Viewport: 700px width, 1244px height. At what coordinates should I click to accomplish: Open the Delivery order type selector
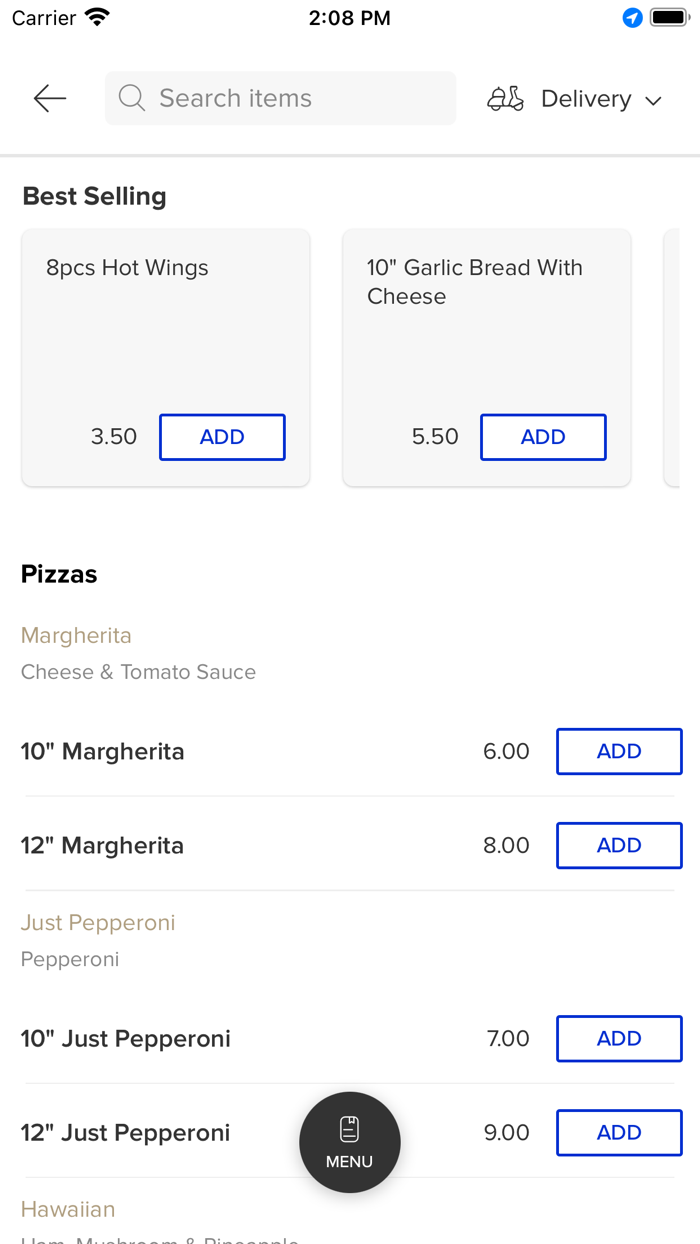(x=586, y=99)
